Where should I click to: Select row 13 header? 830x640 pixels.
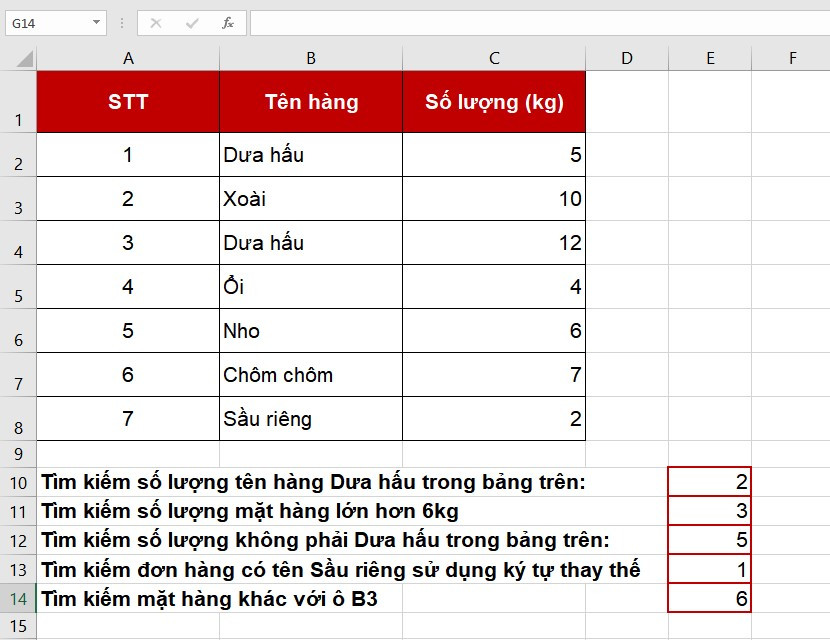(x=18, y=570)
